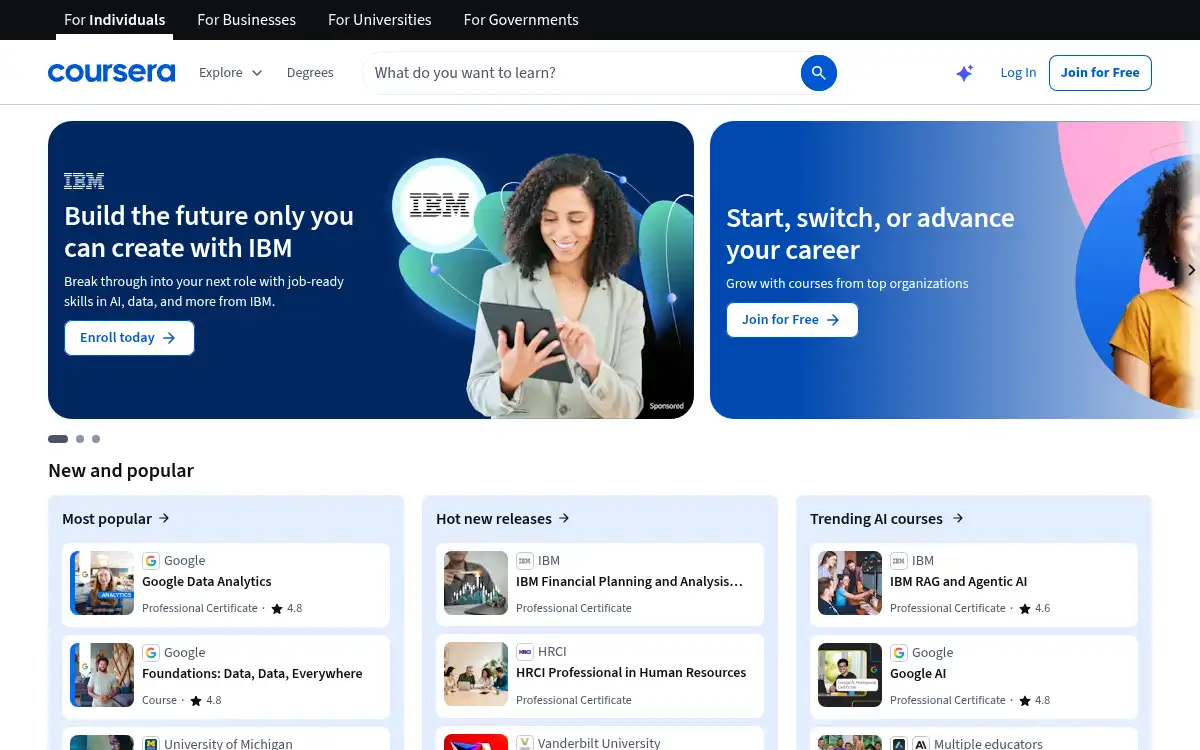Click 'IBM Financial Planning and Analysis' title
The width and height of the screenshot is (1200, 750).
[629, 582]
